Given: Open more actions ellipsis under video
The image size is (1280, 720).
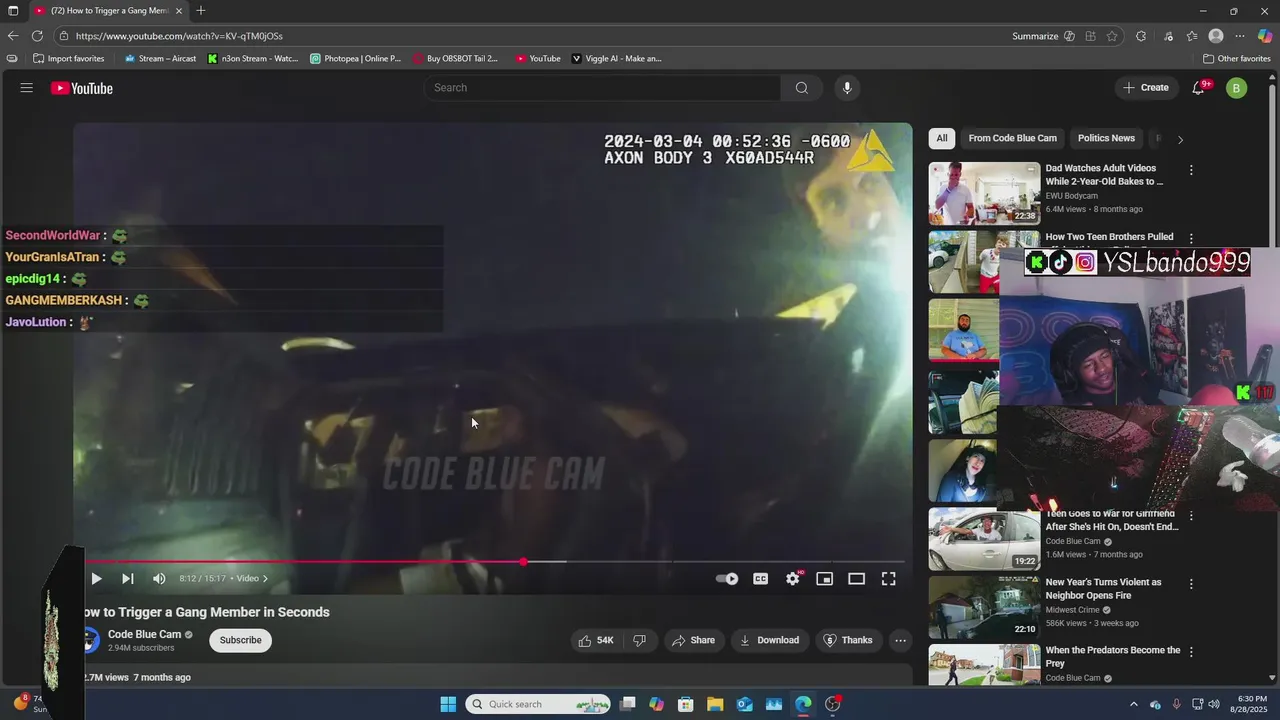Looking at the screenshot, I should [x=900, y=640].
